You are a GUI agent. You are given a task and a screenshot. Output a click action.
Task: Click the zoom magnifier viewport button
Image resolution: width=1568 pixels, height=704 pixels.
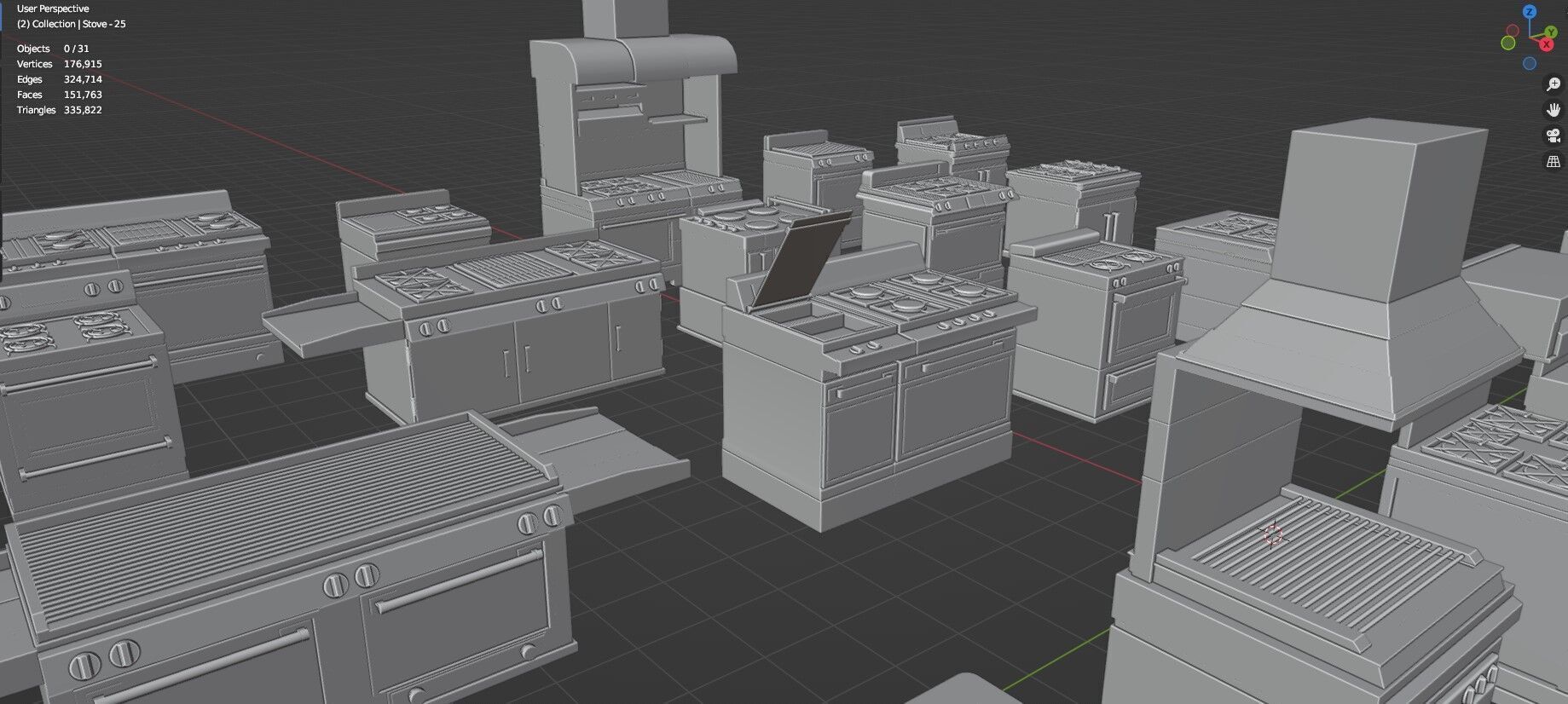click(1554, 84)
